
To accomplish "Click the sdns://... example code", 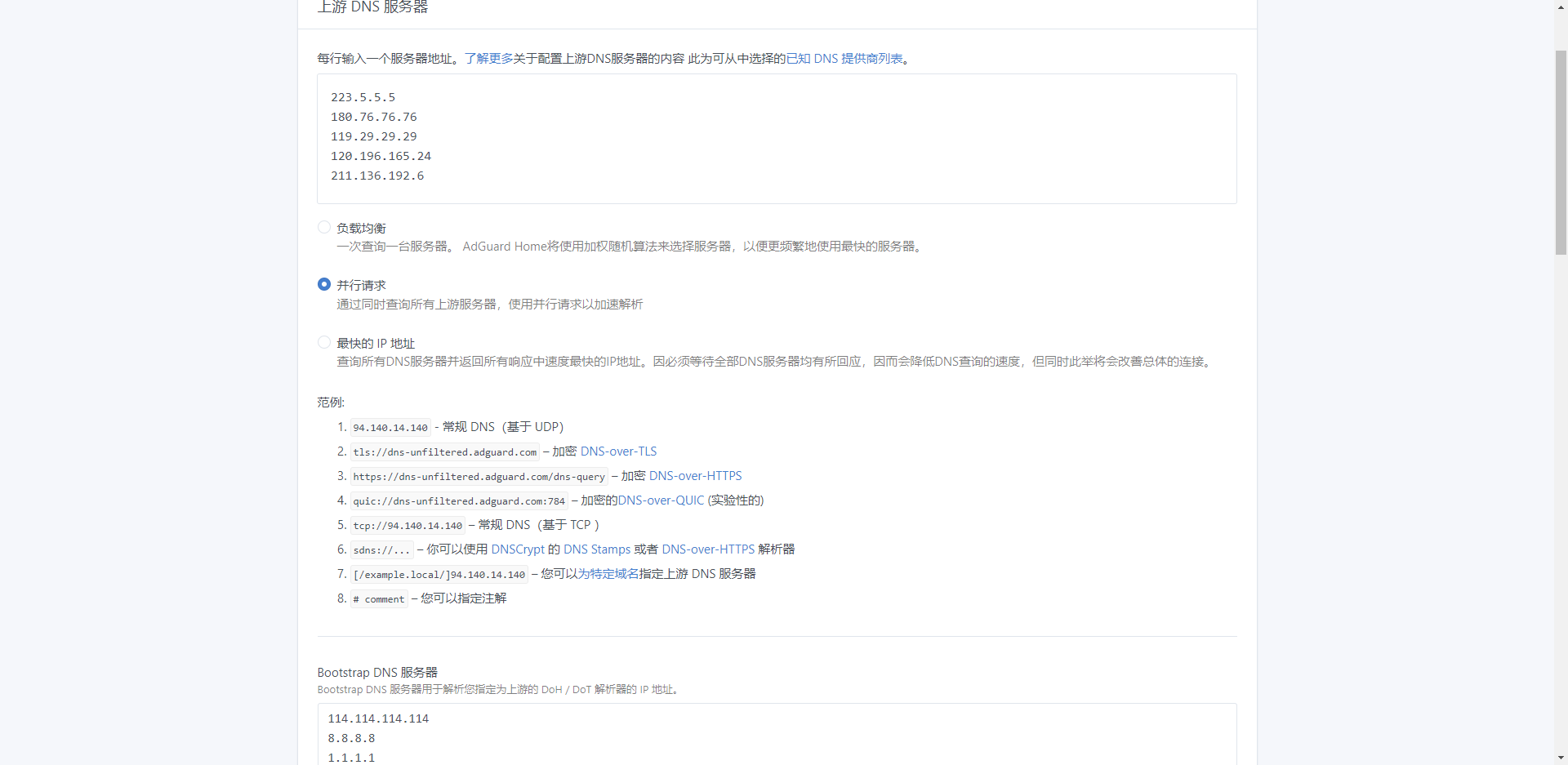I will click(x=381, y=549).
